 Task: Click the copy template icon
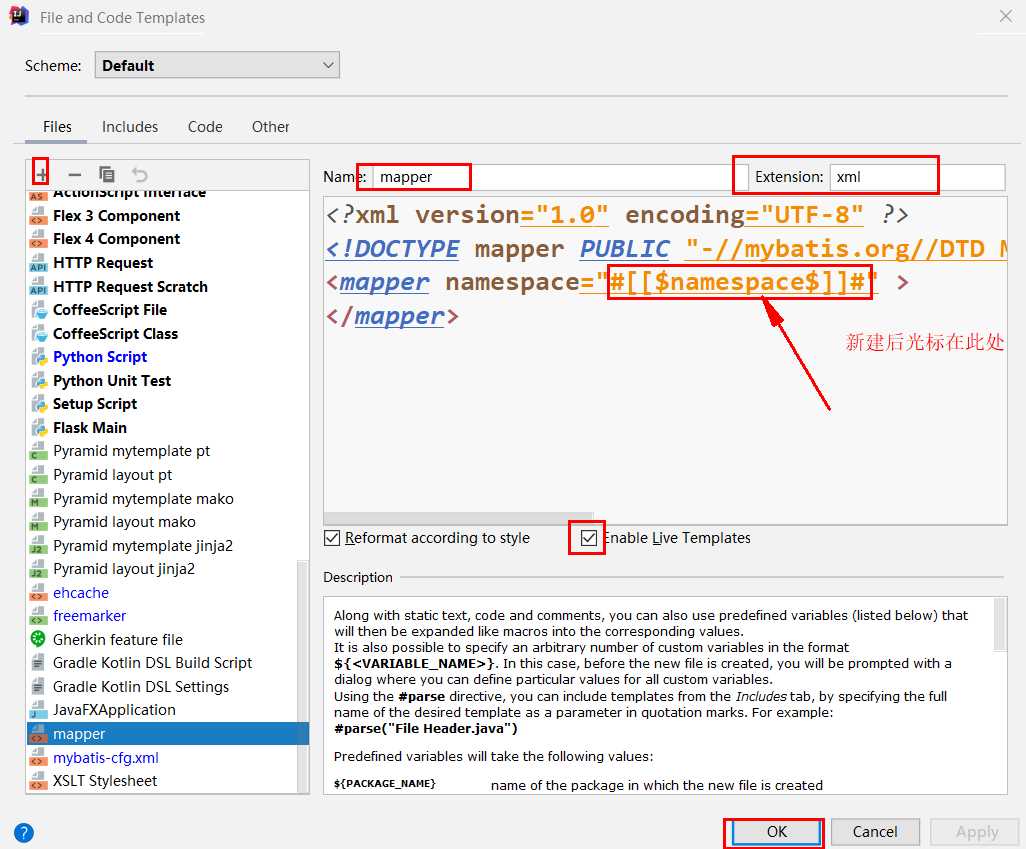click(x=107, y=174)
